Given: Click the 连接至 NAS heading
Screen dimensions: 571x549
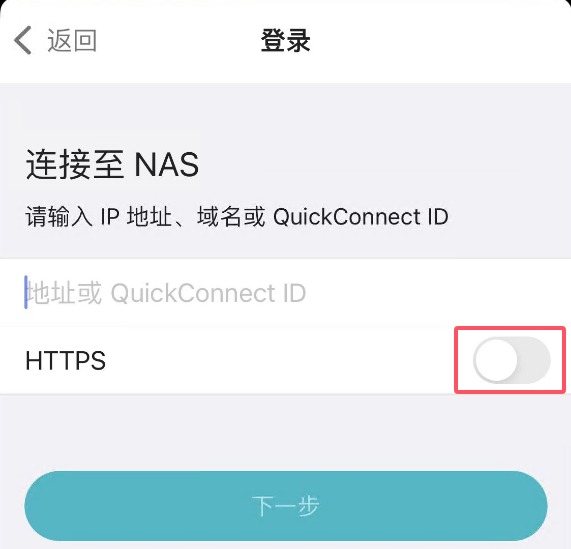Looking at the screenshot, I should pyautogui.click(x=112, y=165).
